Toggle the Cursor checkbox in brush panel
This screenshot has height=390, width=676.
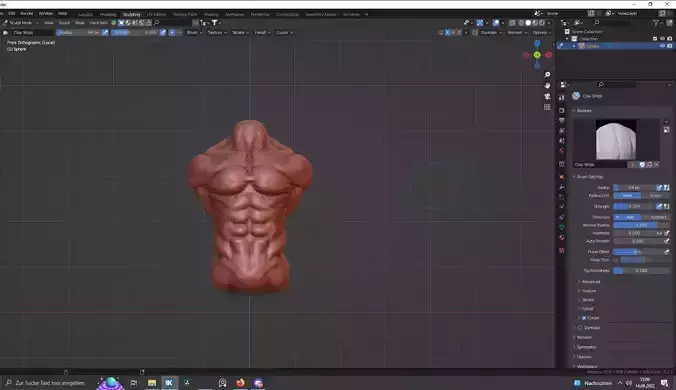(584, 318)
